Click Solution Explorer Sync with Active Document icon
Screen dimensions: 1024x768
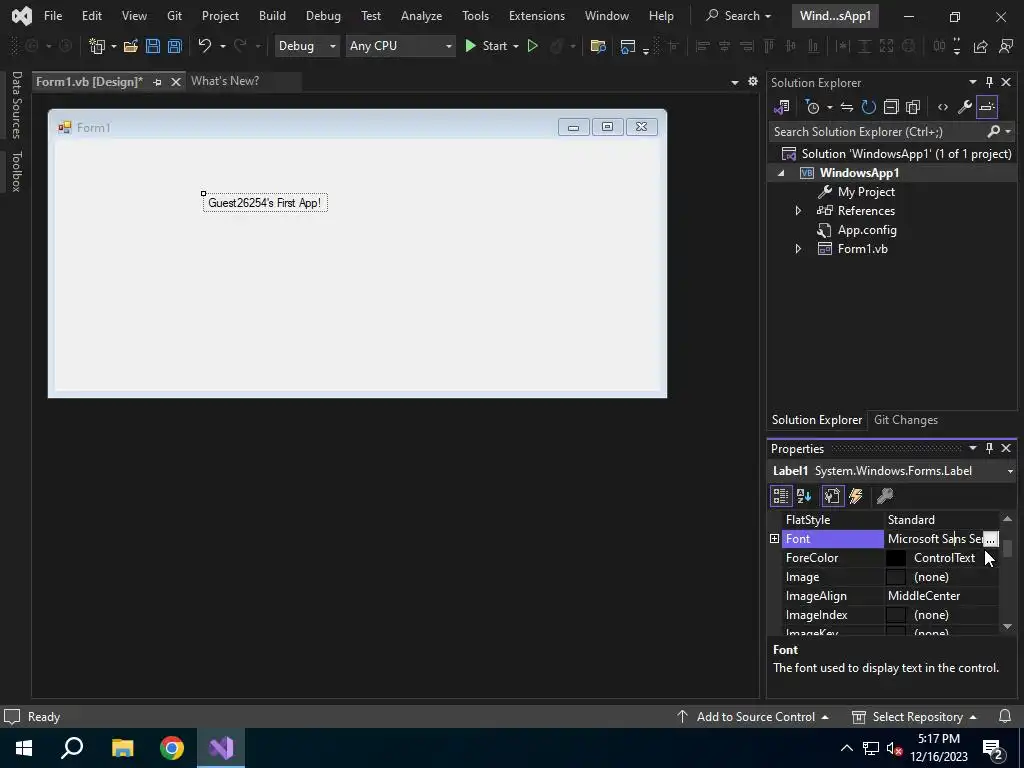tap(846, 107)
